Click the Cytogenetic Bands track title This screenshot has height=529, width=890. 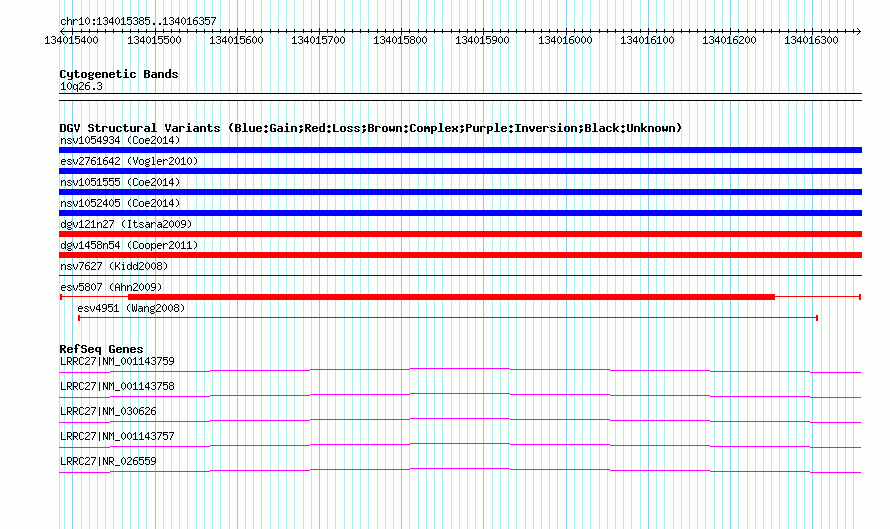coord(119,74)
